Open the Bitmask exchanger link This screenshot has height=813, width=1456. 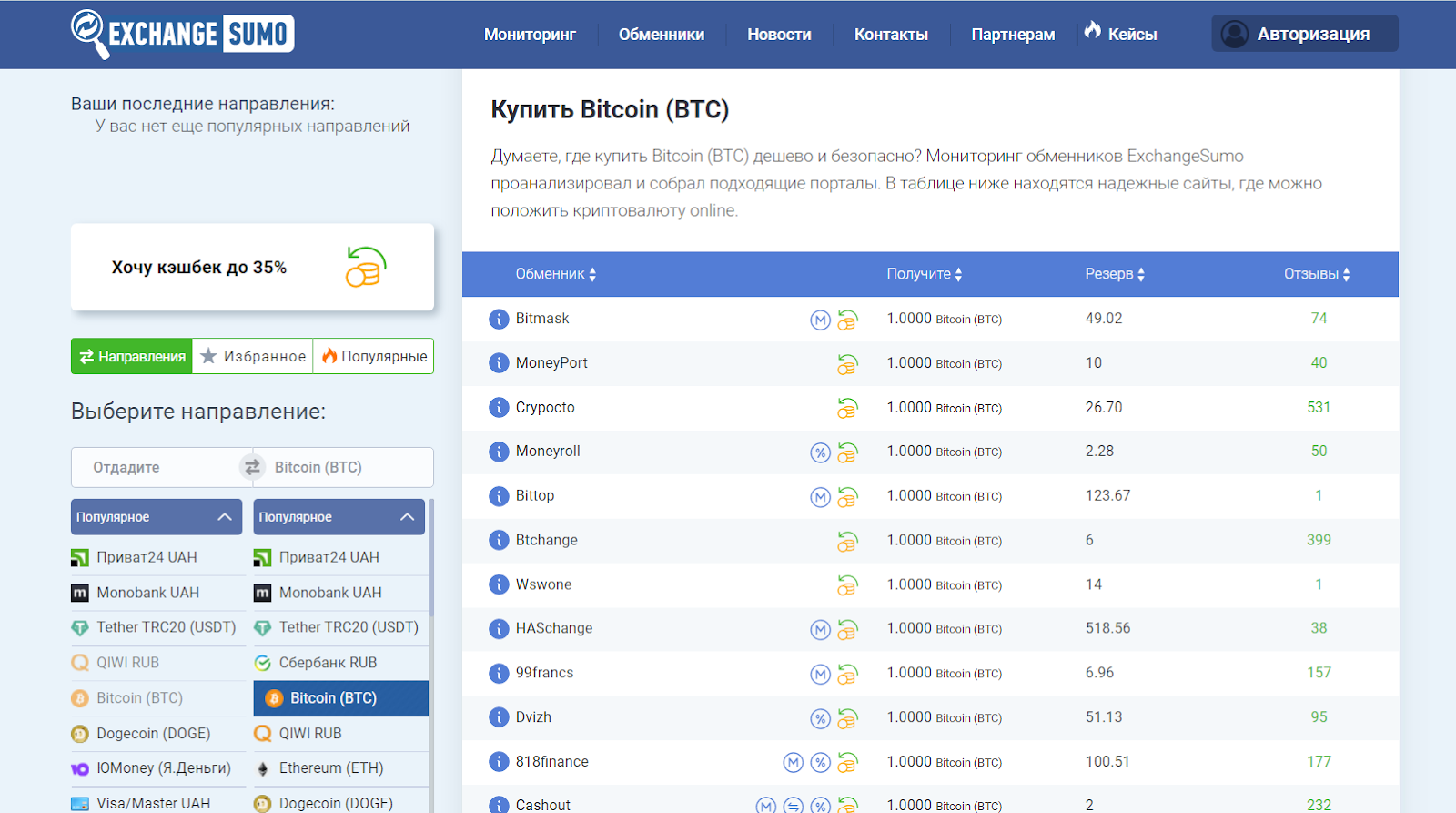542,319
